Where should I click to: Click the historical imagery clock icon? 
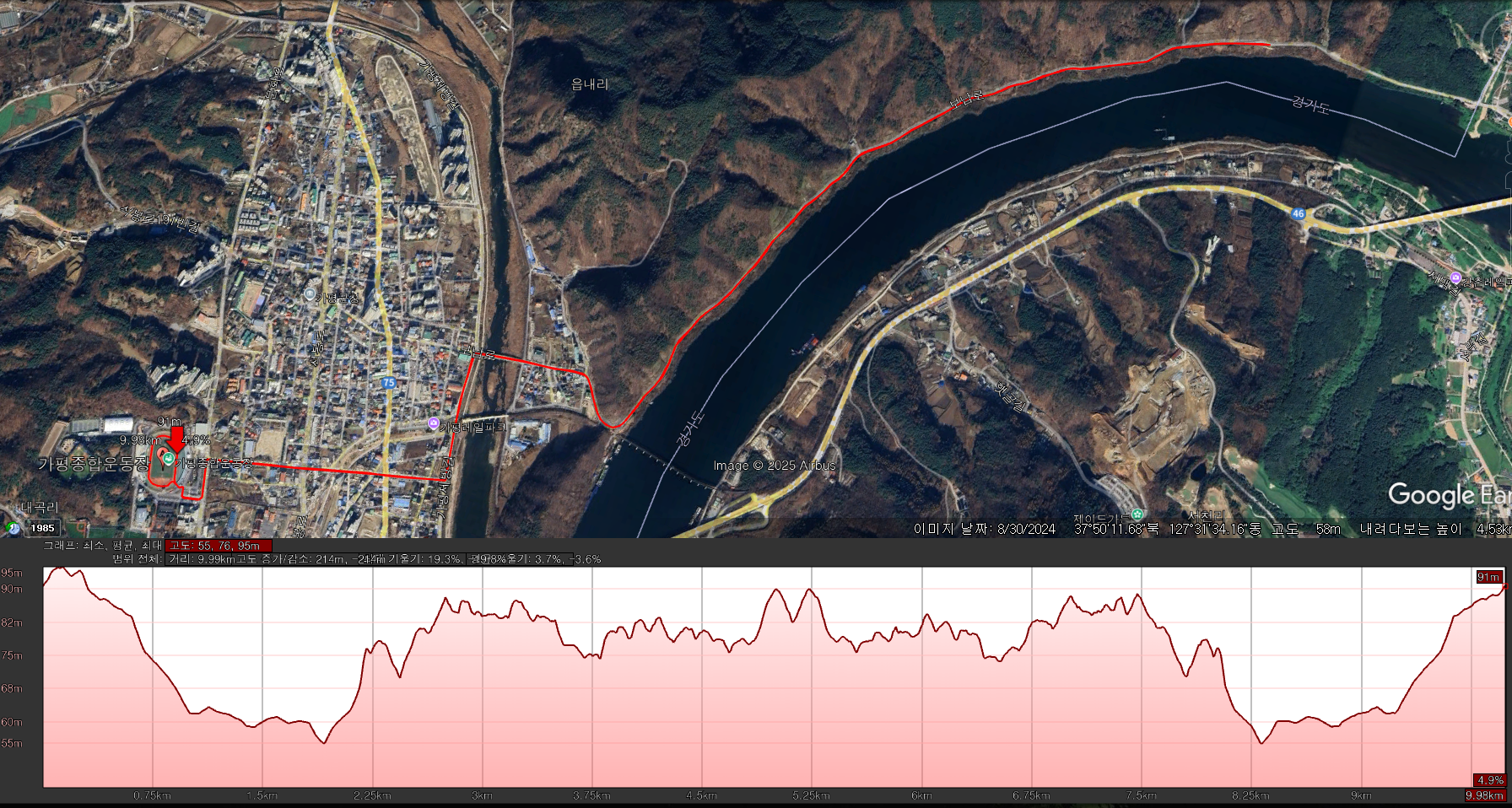tap(13, 528)
